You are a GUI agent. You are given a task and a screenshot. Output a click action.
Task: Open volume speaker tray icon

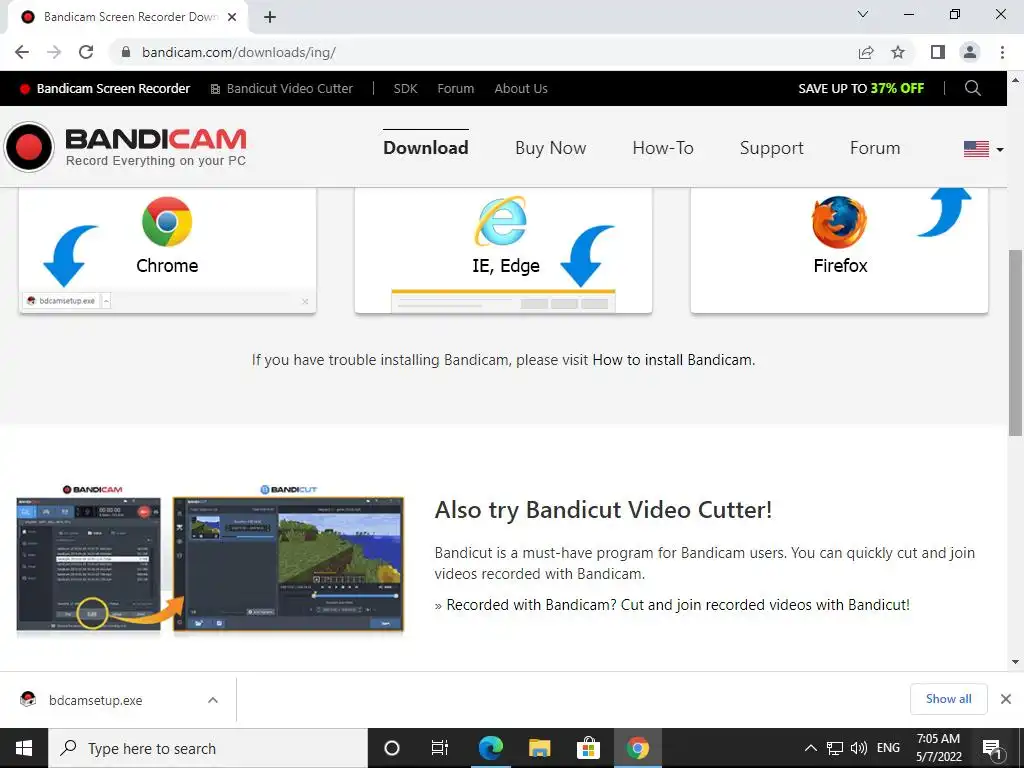pos(859,748)
